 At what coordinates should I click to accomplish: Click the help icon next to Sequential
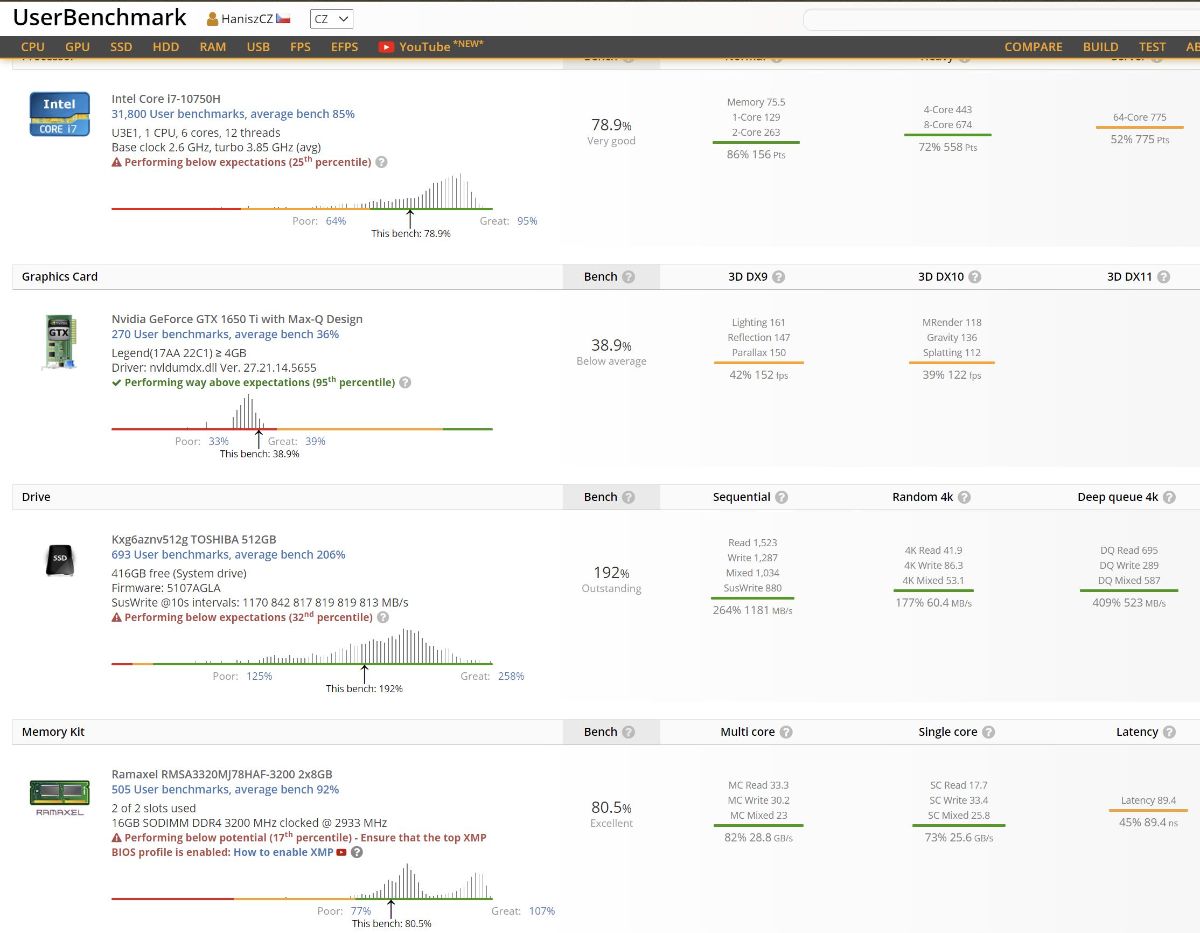[782, 497]
